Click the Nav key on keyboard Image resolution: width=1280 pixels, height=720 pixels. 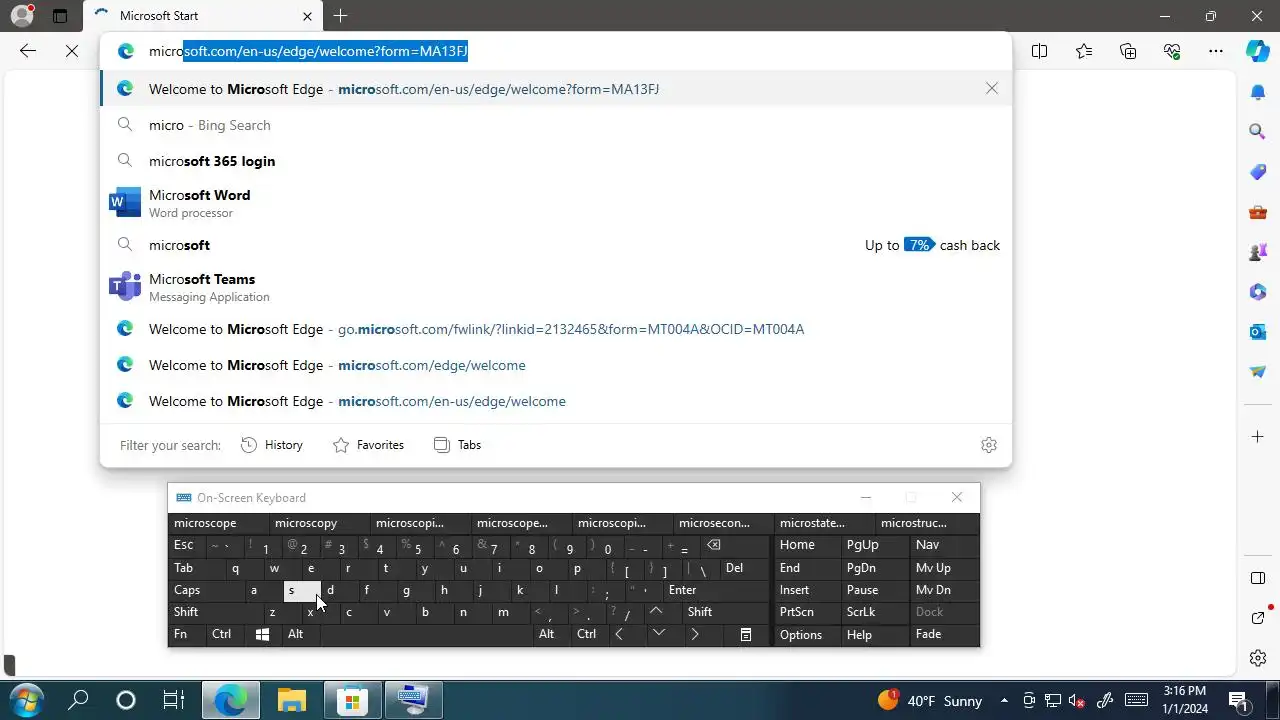944,545
